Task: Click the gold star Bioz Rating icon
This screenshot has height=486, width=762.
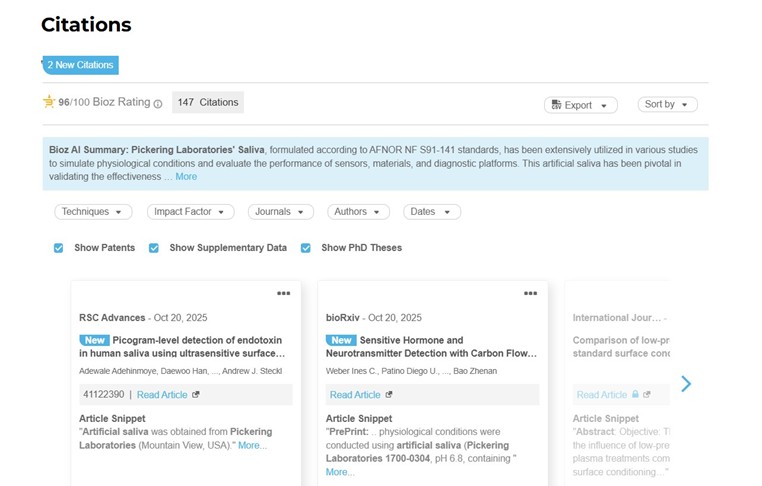Action: point(49,102)
